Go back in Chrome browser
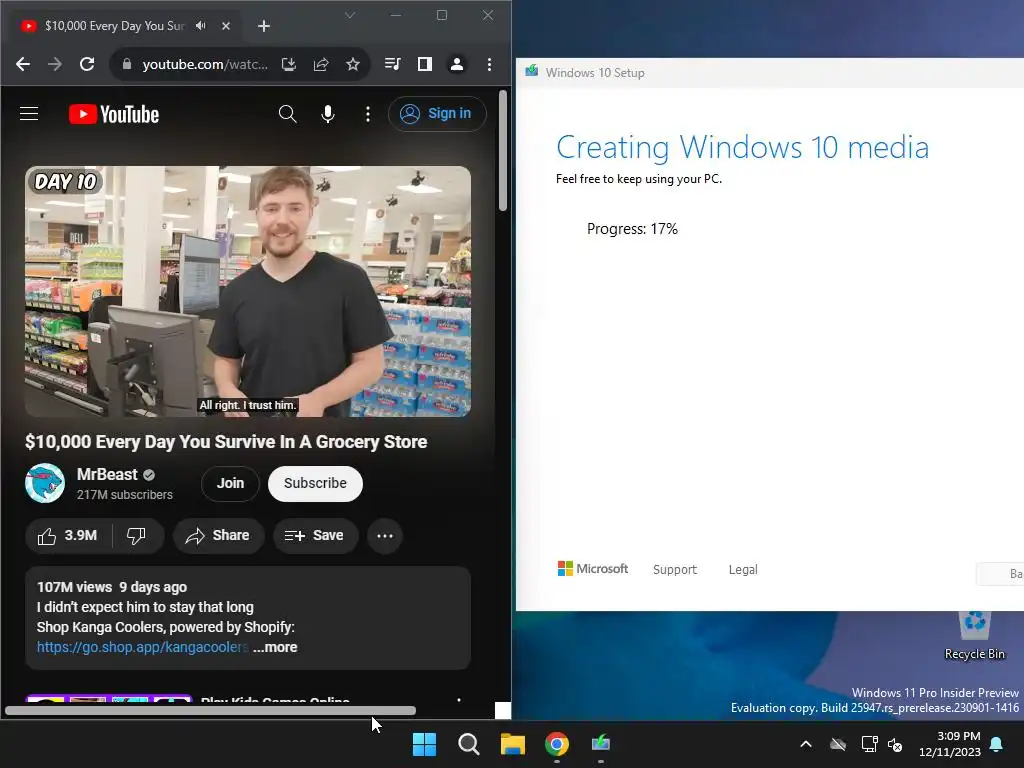Screen dimensions: 1024x768 [23, 64]
